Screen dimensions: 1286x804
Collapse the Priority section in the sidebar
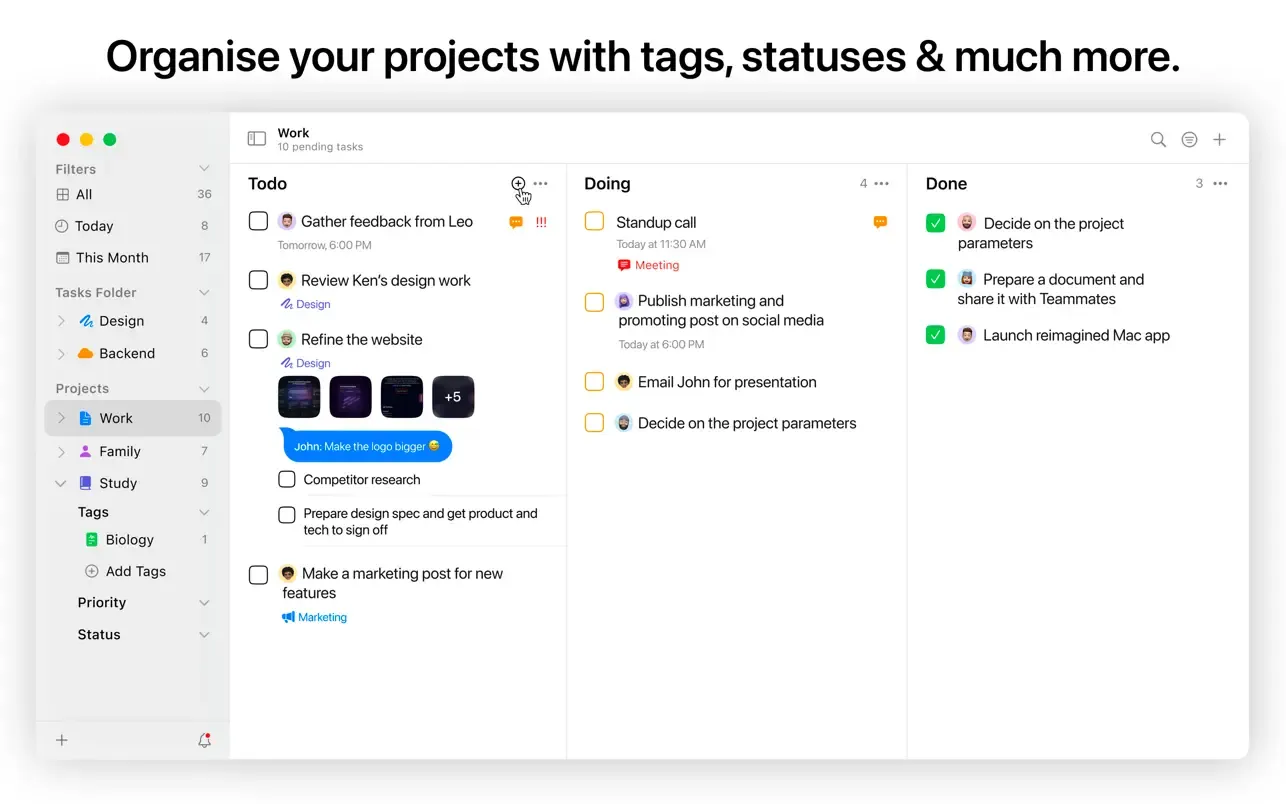[x=204, y=602]
